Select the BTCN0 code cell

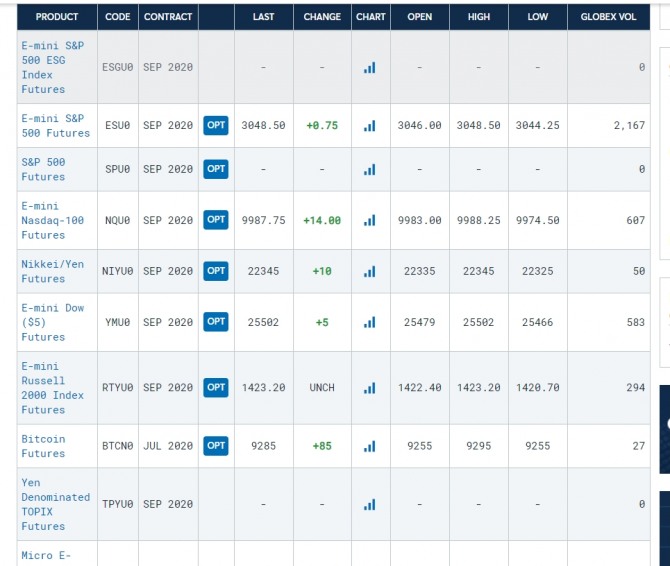point(118,446)
